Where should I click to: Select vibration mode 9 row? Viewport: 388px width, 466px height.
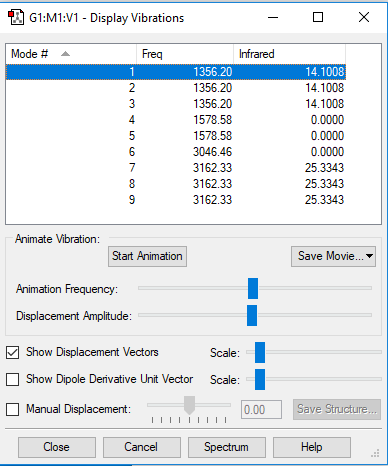[176, 200]
